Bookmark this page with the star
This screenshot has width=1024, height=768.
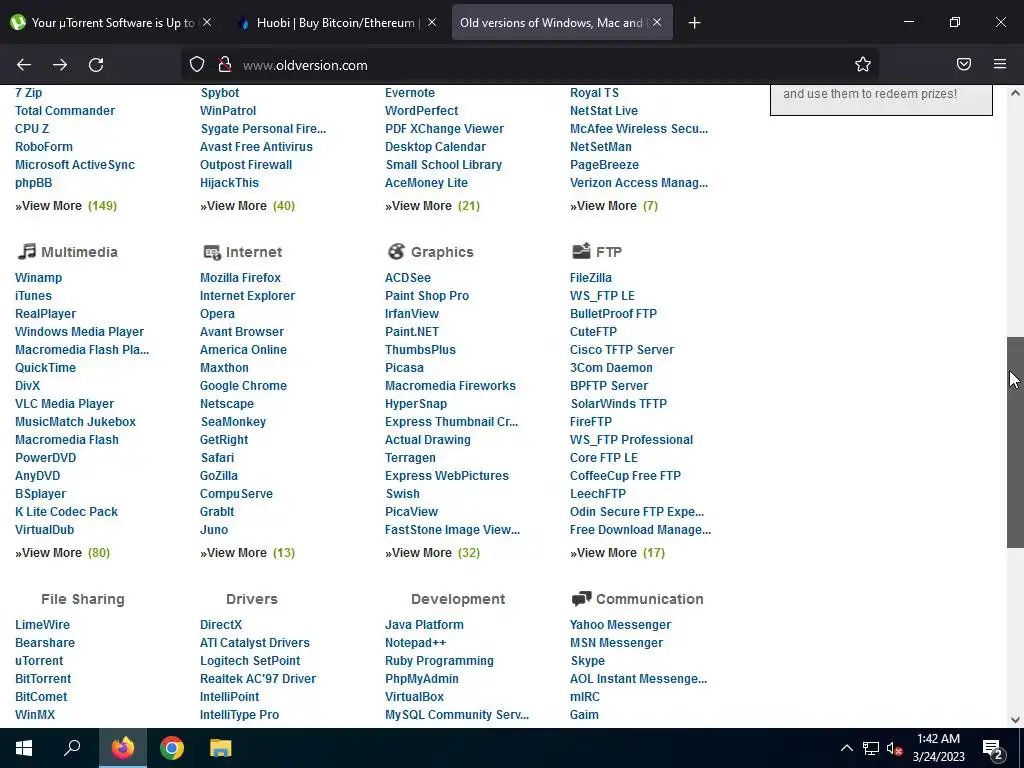pyautogui.click(x=863, y=64)
